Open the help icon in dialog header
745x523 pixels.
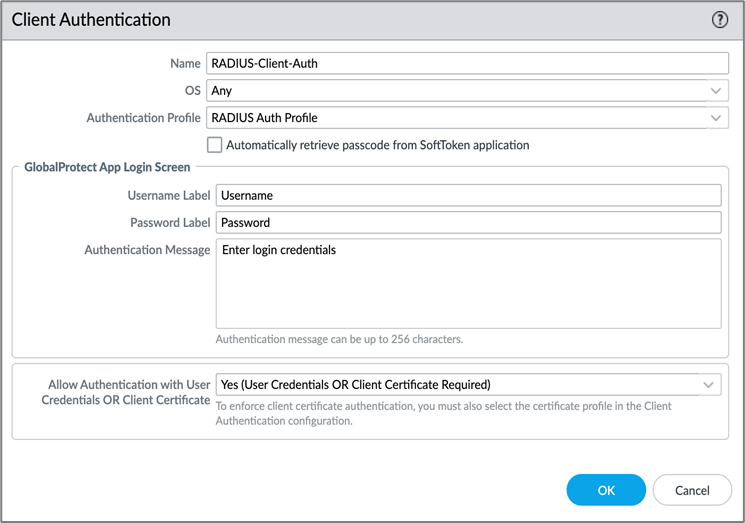pyautogui.click(x=720, y=20)
